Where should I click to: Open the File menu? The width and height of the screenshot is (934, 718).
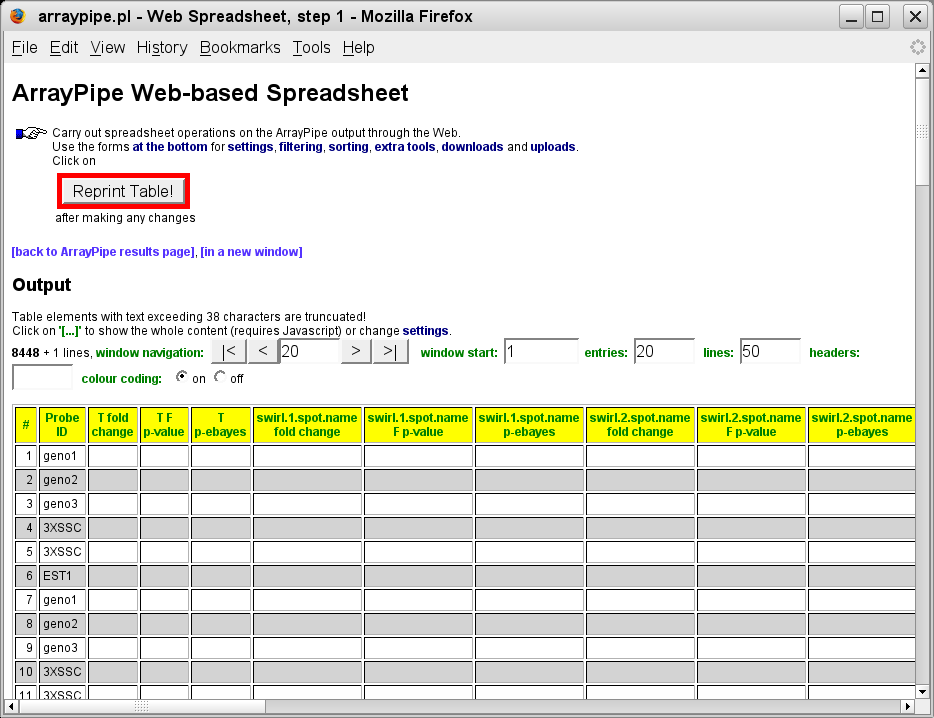[24, 48]
